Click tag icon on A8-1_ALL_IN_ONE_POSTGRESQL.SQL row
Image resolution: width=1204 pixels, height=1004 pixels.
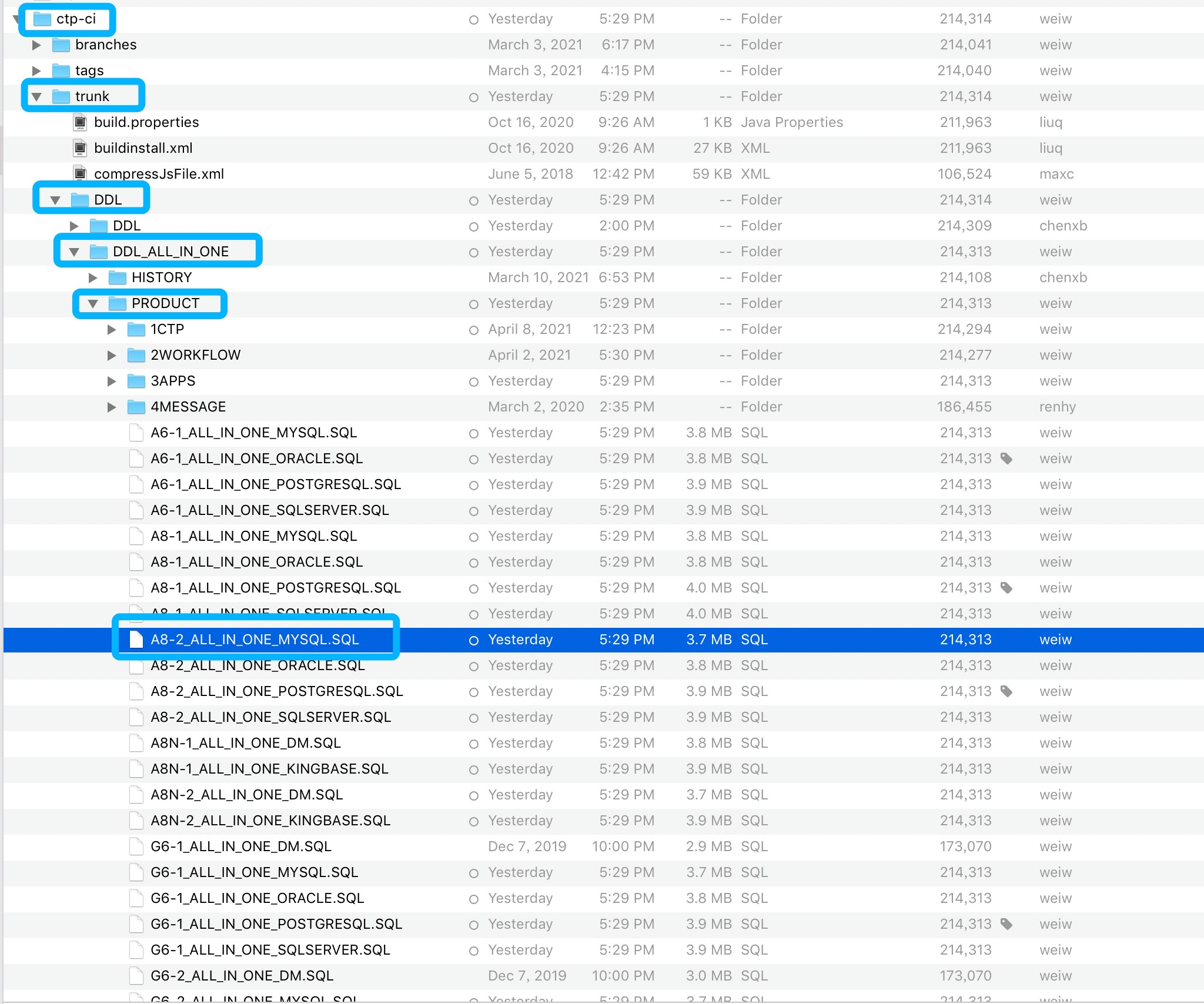point(1006,588)
